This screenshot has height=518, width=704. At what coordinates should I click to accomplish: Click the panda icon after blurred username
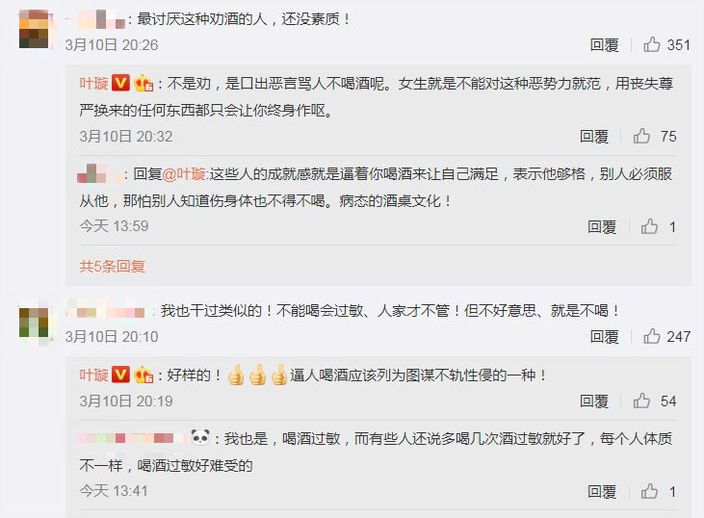[x=200, y=436]
